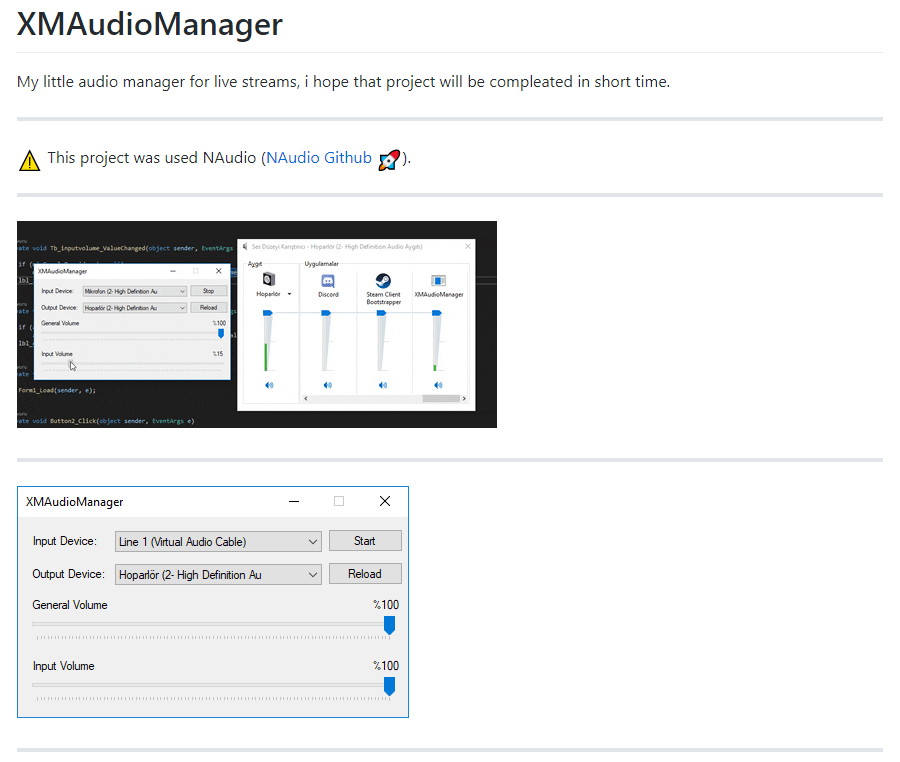Click the General Volume slider handle

[x=389, y=625]
